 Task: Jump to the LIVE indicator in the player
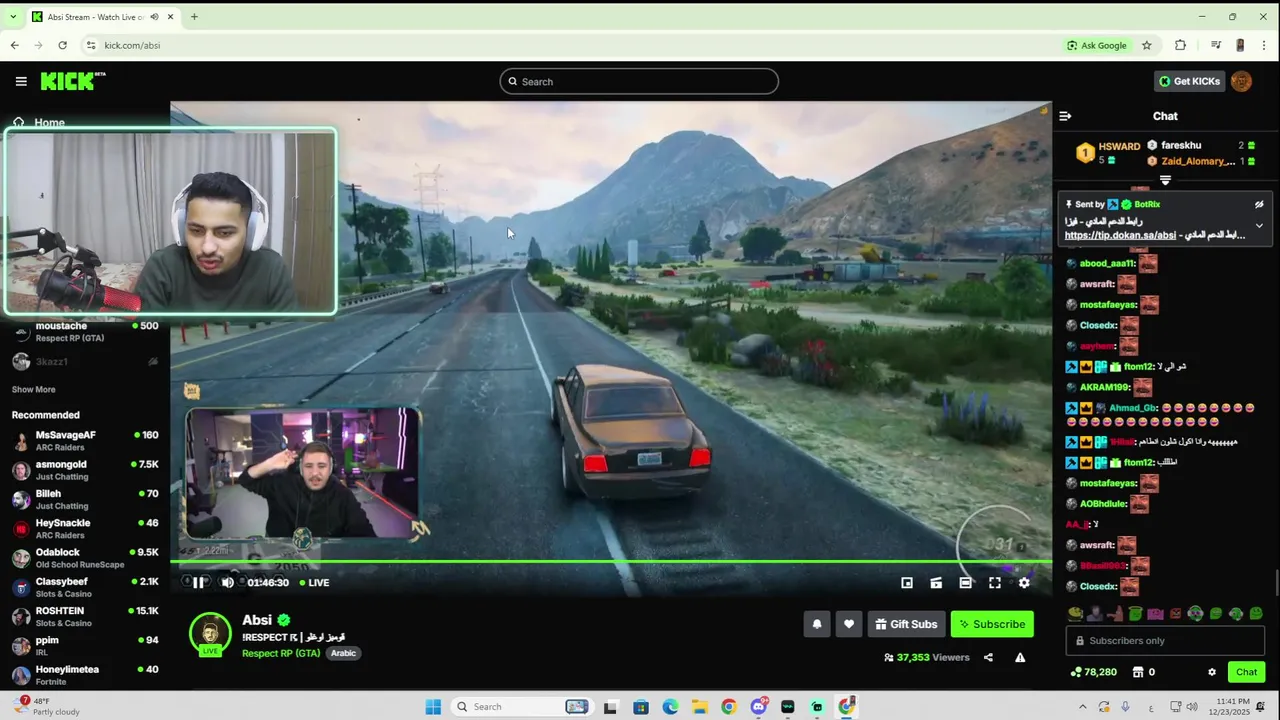(x=314, y=582)
